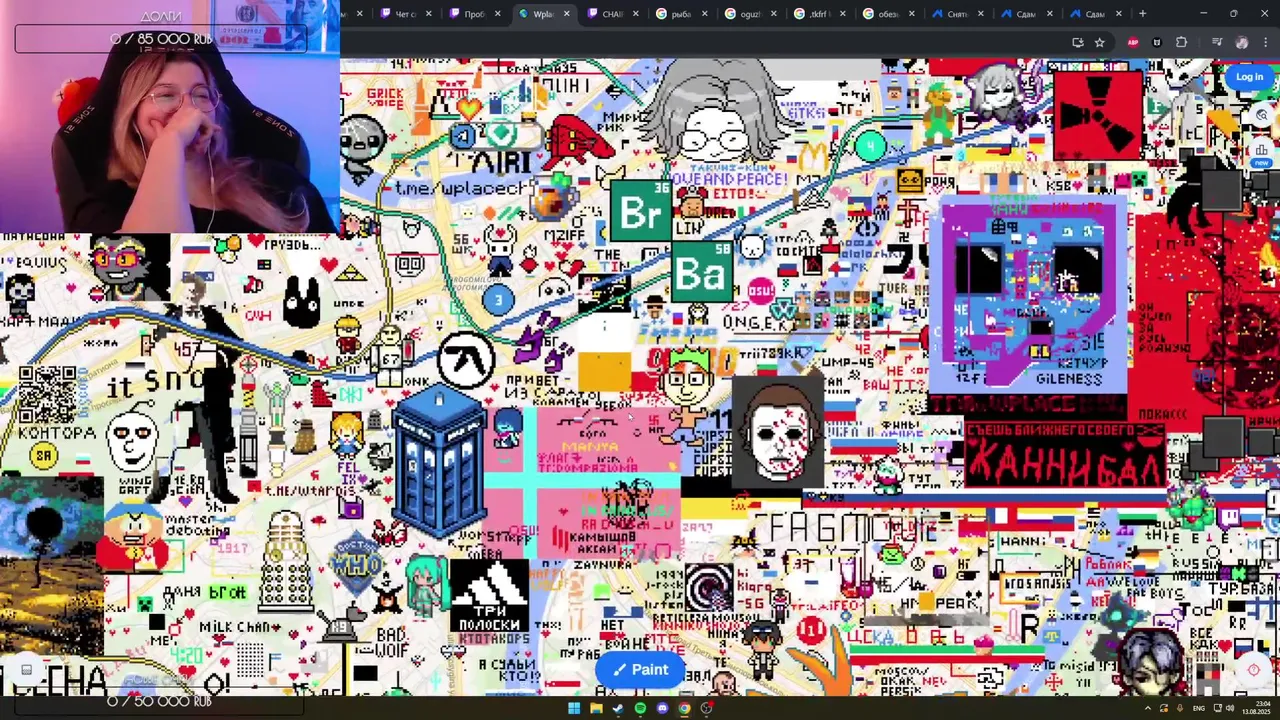Viewport: 1280px width, 720px height.
Task: Open Steam from the taskbar
Action: point(618,708)
